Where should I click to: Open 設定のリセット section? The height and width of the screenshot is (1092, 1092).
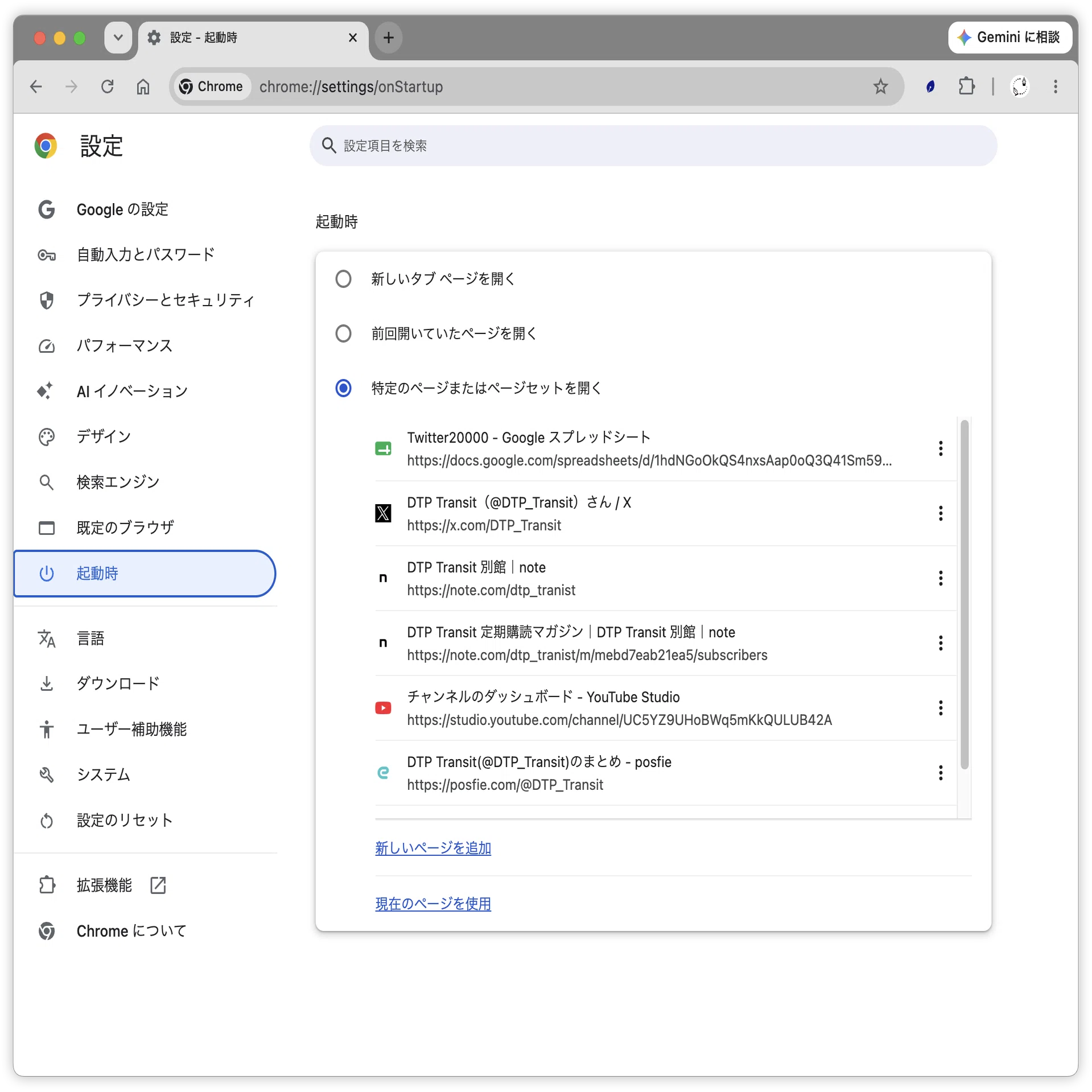(x=145, y=820)
